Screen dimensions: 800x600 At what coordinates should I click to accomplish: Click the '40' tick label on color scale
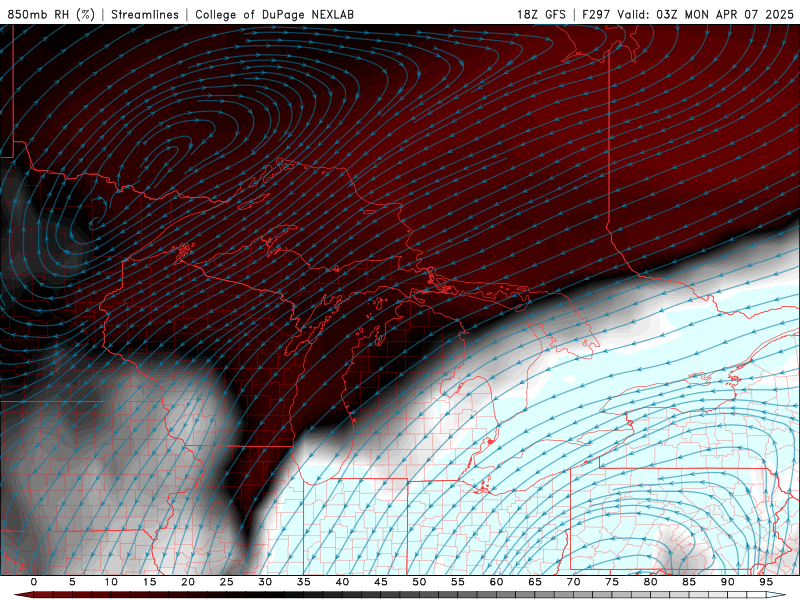click(342, 582)
